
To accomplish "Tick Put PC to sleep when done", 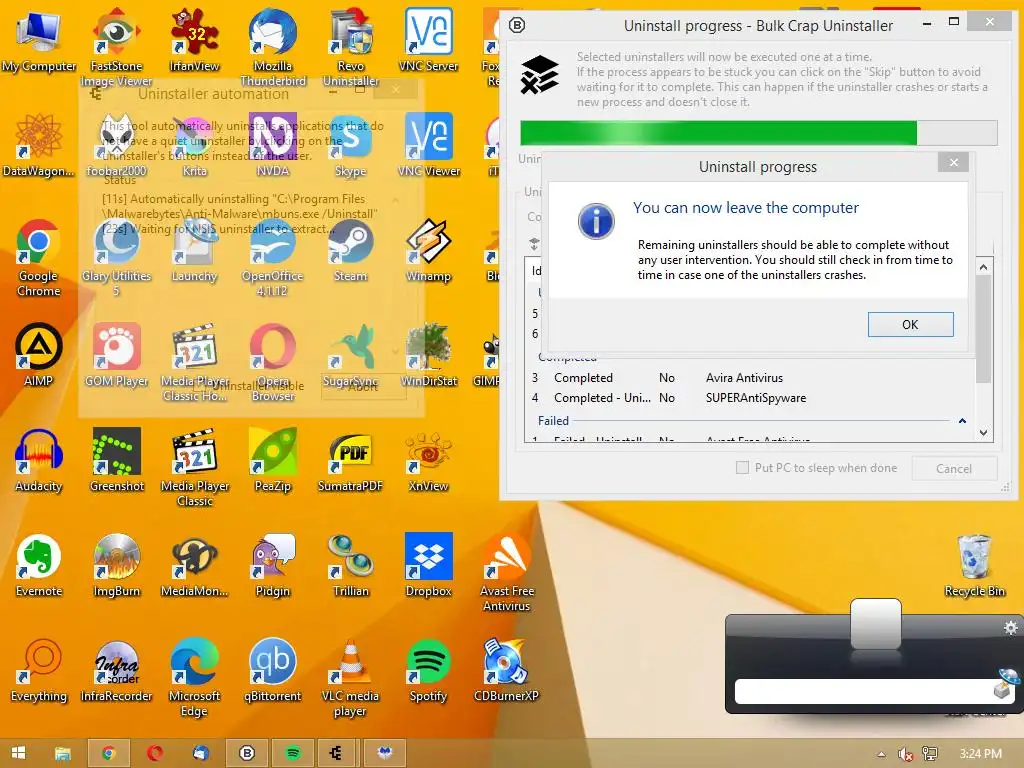I will tap(743, 468).
